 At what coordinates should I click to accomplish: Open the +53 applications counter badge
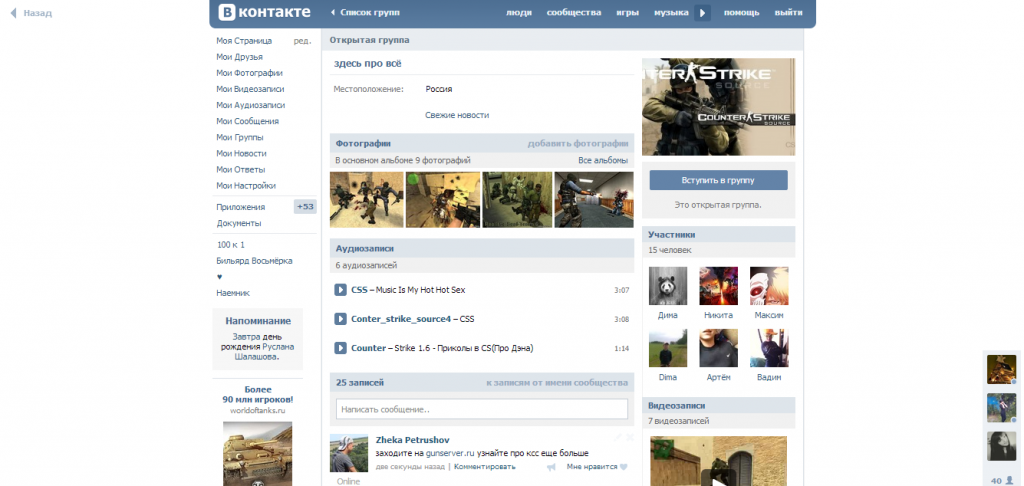pos(305,207)
